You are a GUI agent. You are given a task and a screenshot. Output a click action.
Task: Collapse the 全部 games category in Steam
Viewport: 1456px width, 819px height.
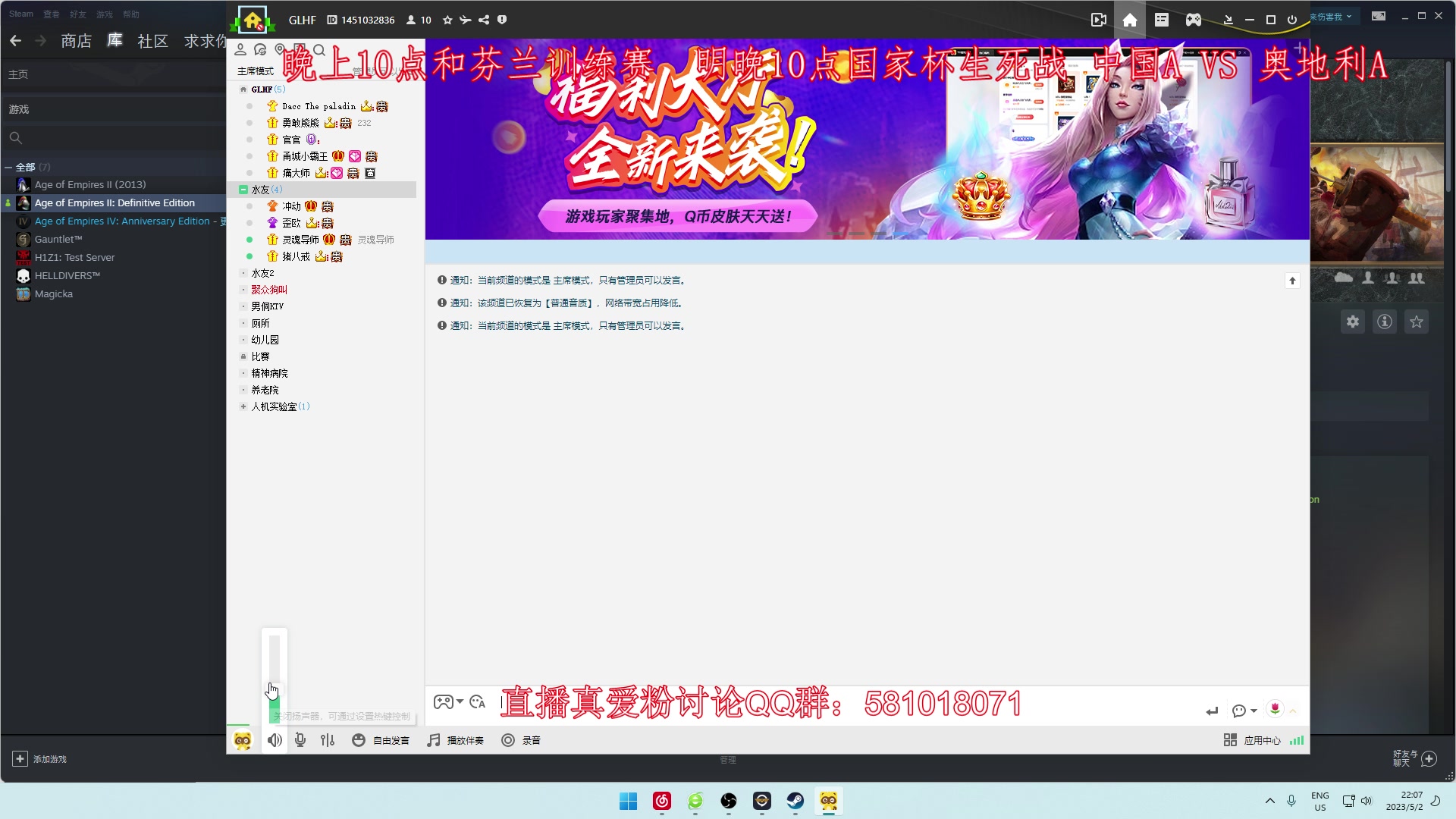tap(8, 167)
